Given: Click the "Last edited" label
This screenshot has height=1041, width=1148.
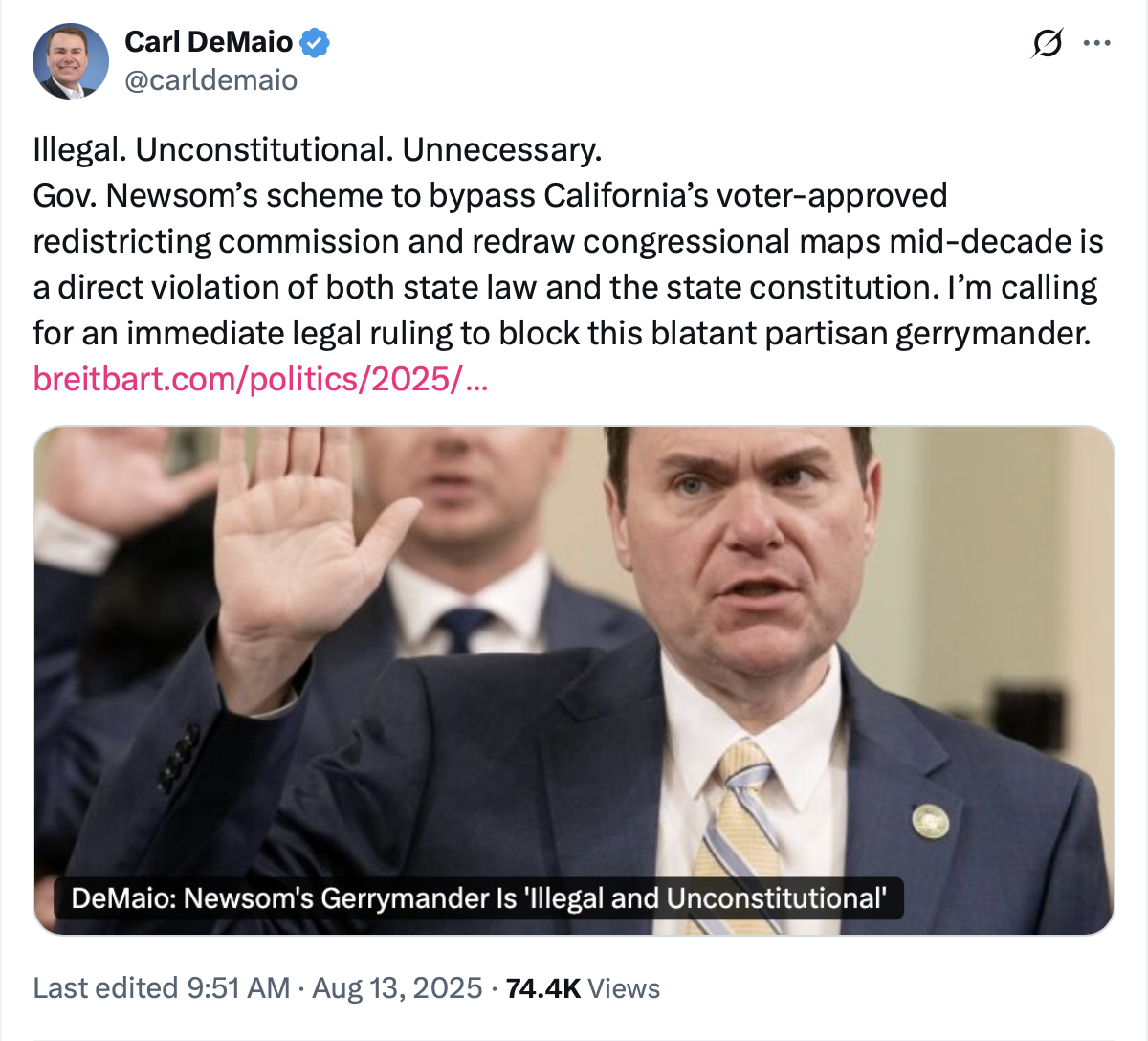Looking at the screenshot, I should click(x=105, y=987).
